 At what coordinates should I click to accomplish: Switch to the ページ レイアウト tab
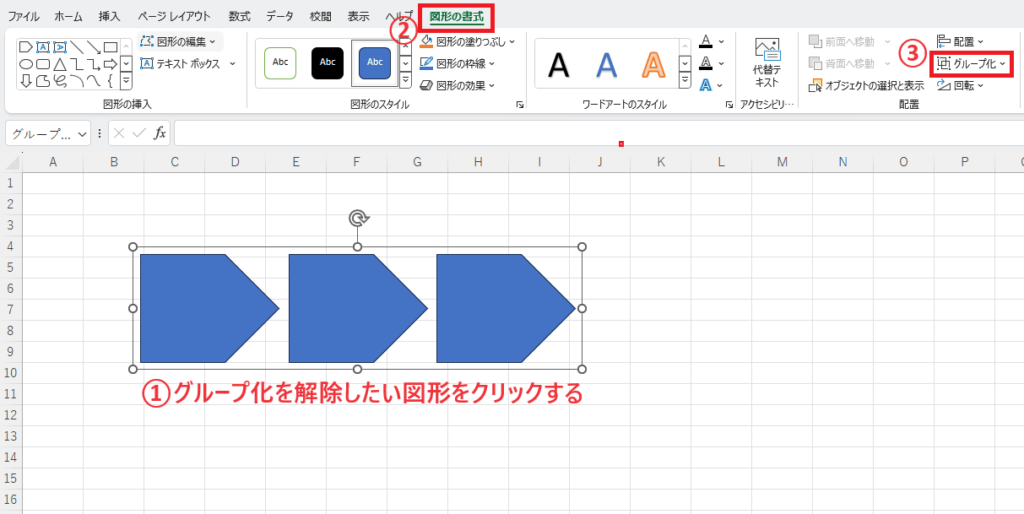(174, 16)
